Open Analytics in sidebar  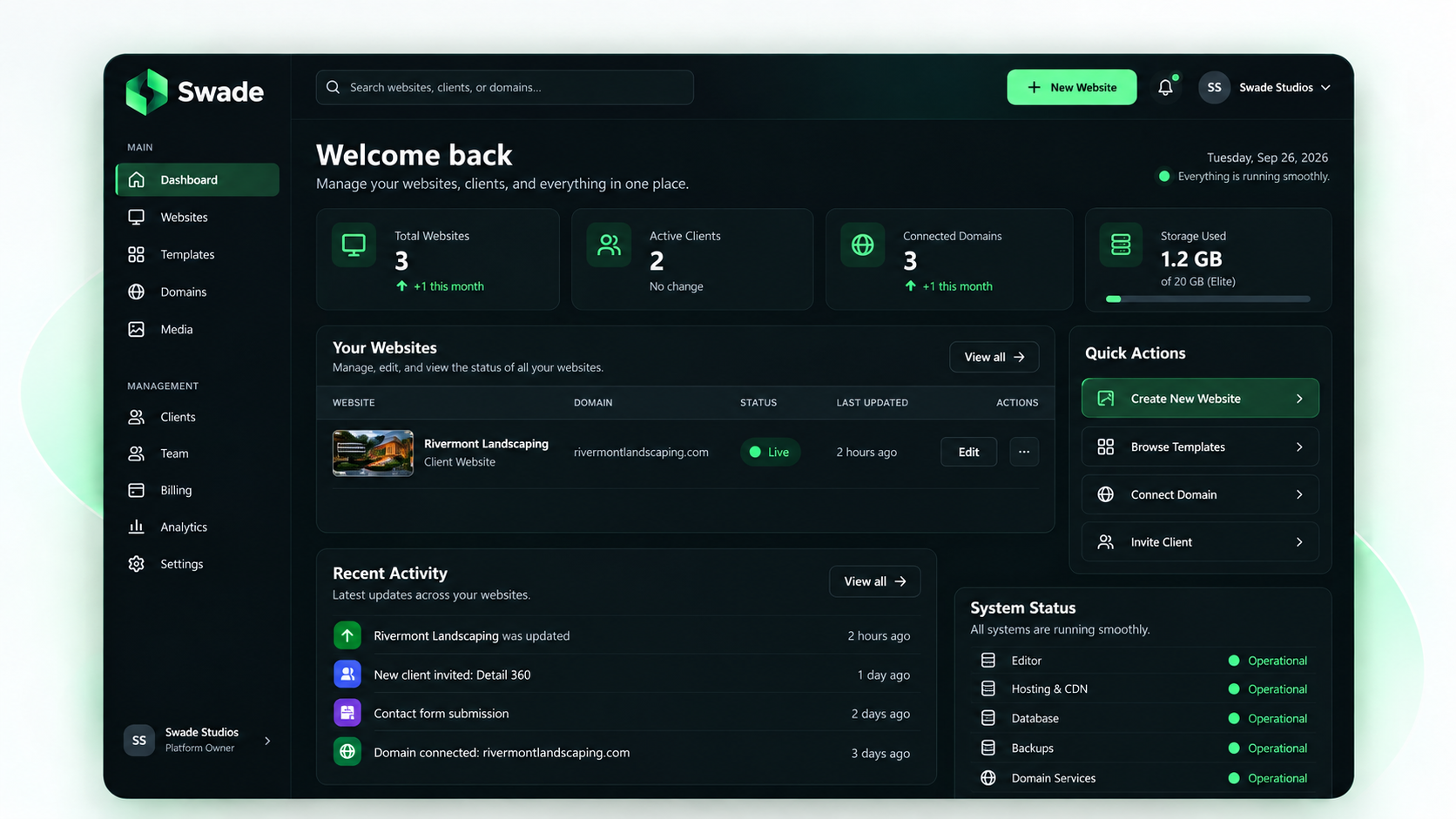tap(198, 527)
